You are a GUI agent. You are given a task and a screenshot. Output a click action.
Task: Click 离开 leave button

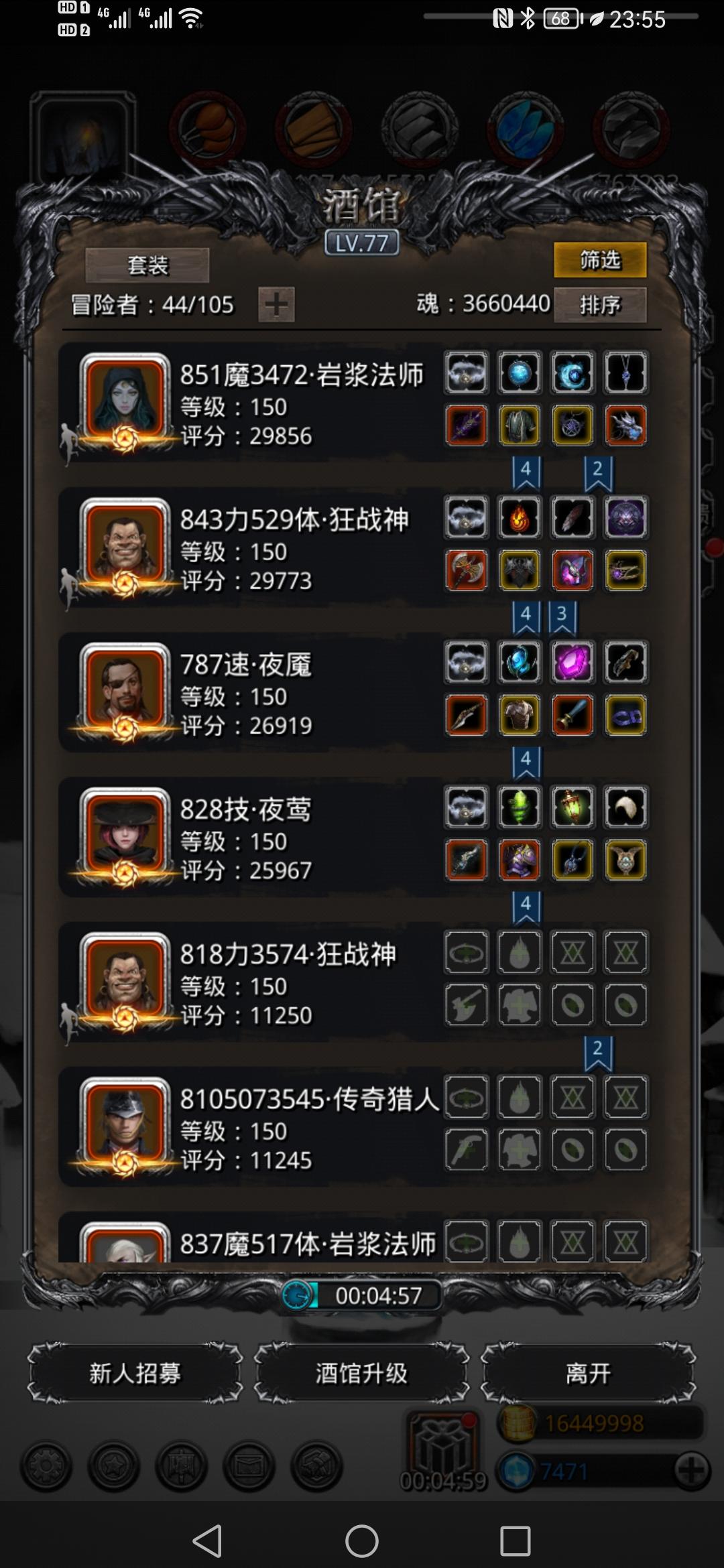tap(588, 1374)
